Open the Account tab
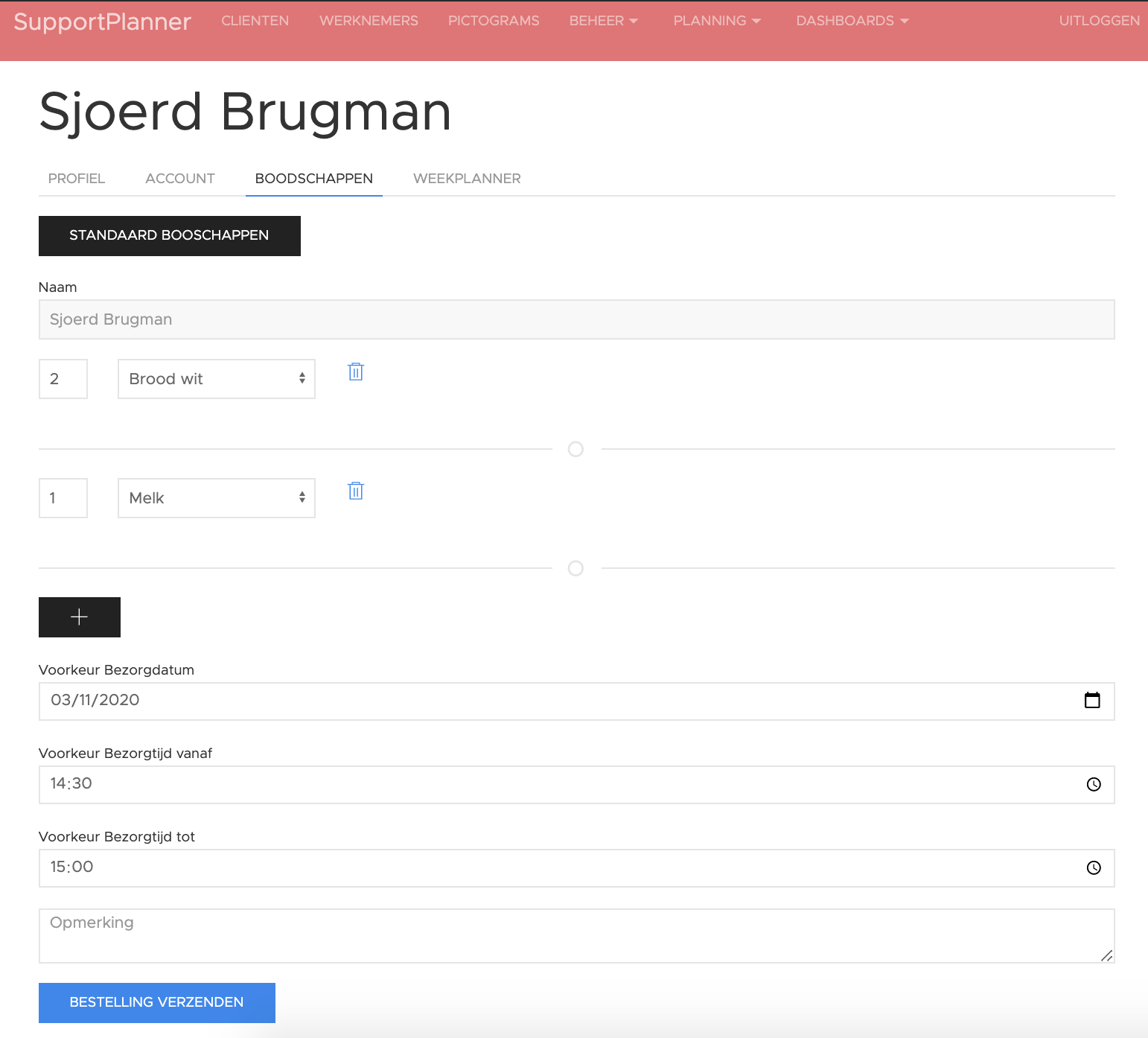Screen dimensions: 1148x1038 coord(180,179)
